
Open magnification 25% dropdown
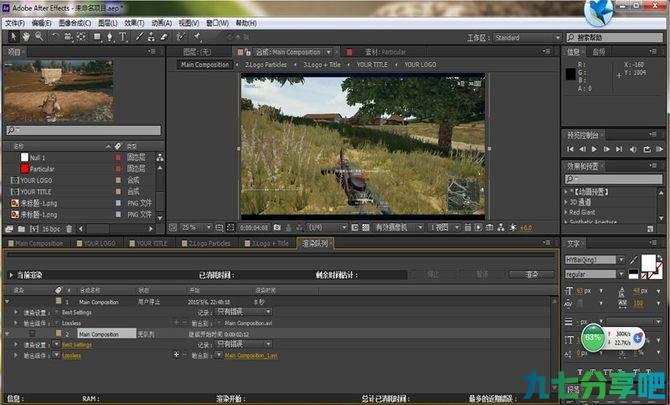[196, 228]
